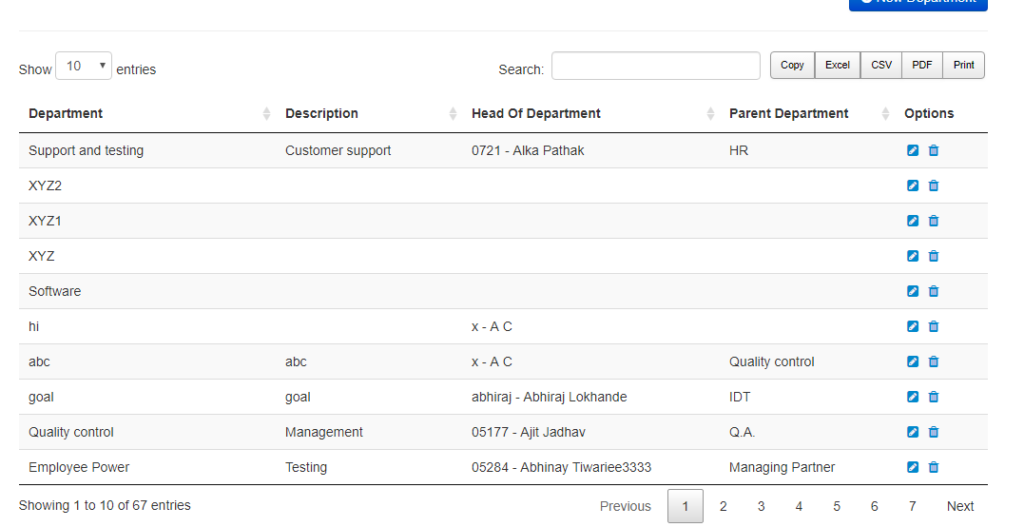Click the Showing 1 to 10 of 67 entries text

point(104,505)
